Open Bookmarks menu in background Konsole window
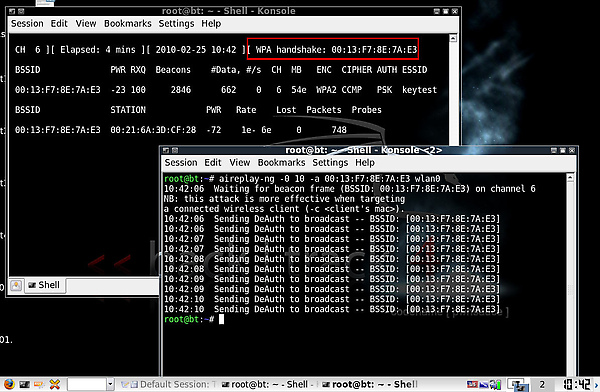 [128, 24]
